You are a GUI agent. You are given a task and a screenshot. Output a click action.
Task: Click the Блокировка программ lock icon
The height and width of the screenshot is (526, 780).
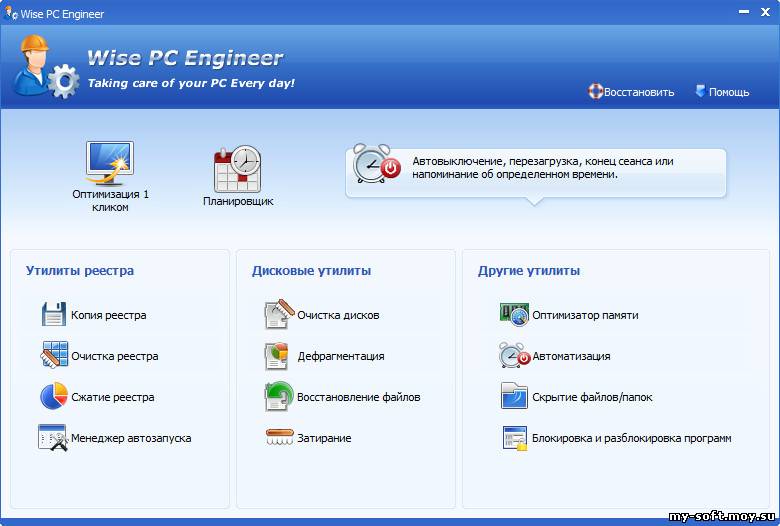(515, 438)
